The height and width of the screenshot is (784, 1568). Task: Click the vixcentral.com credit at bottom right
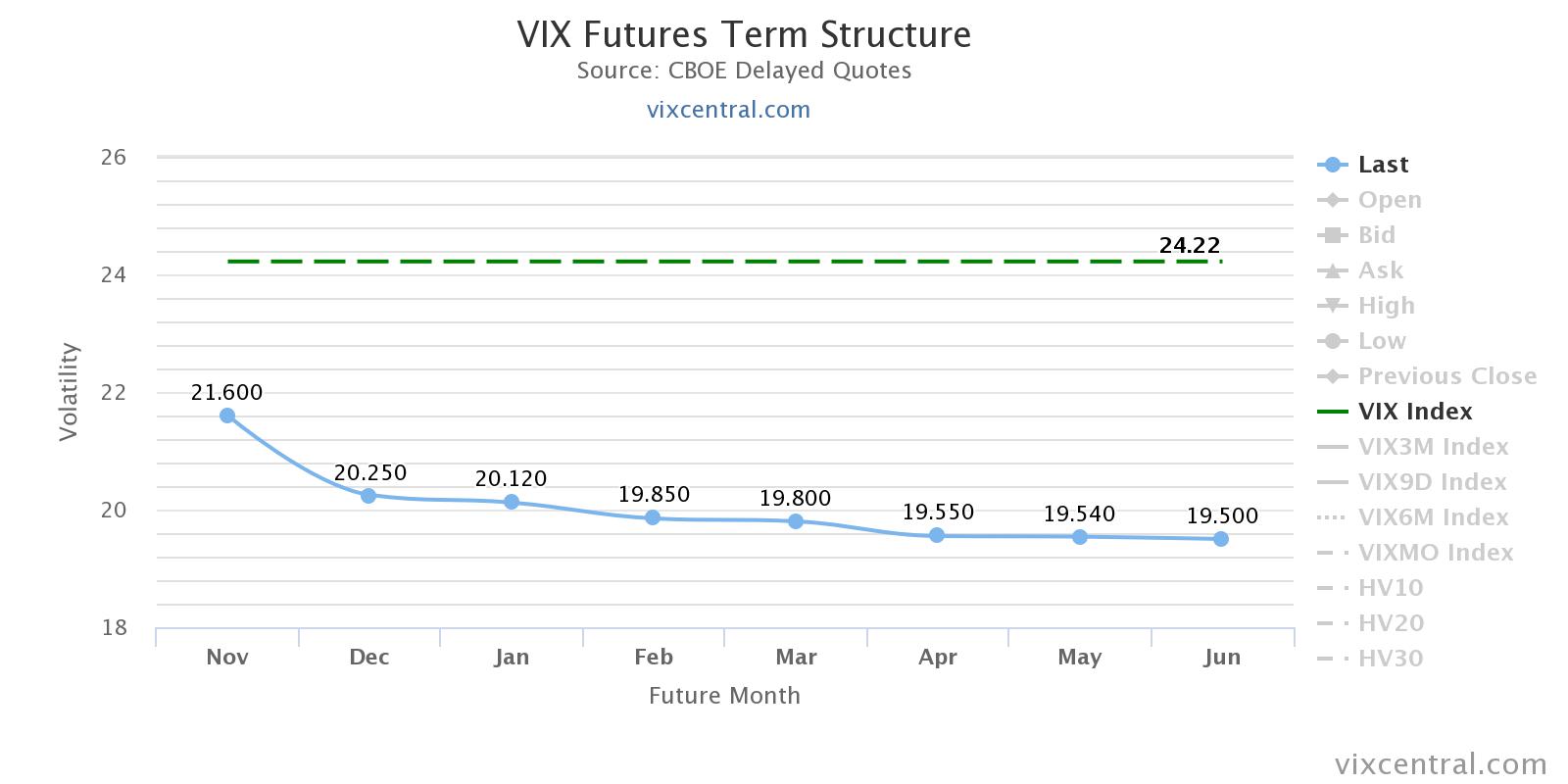coord(1441,764)
